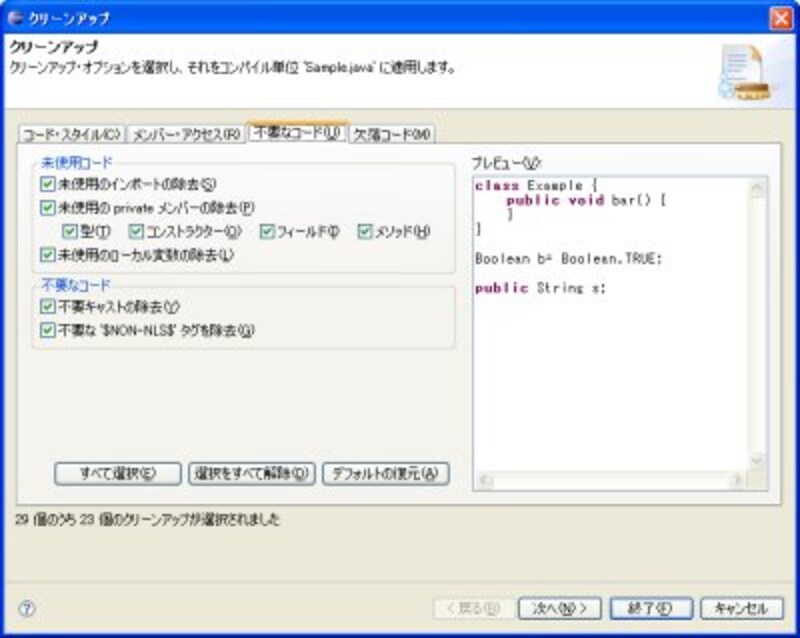
Task: Uncheck the フィールド checkbox
Action: coord(267,231)
